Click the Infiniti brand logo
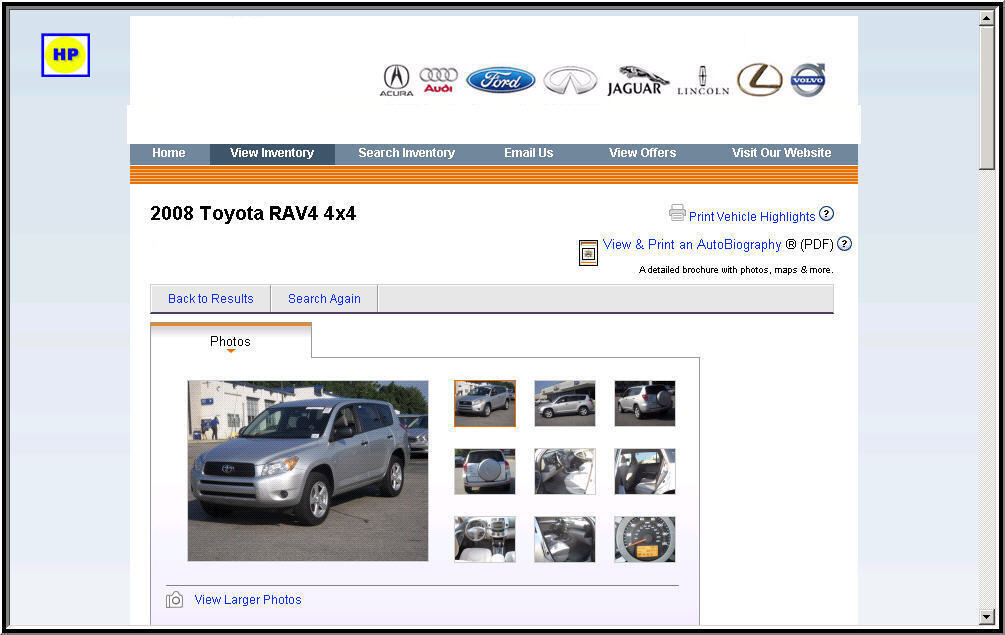1005x635 pixels. pos(570,81)
